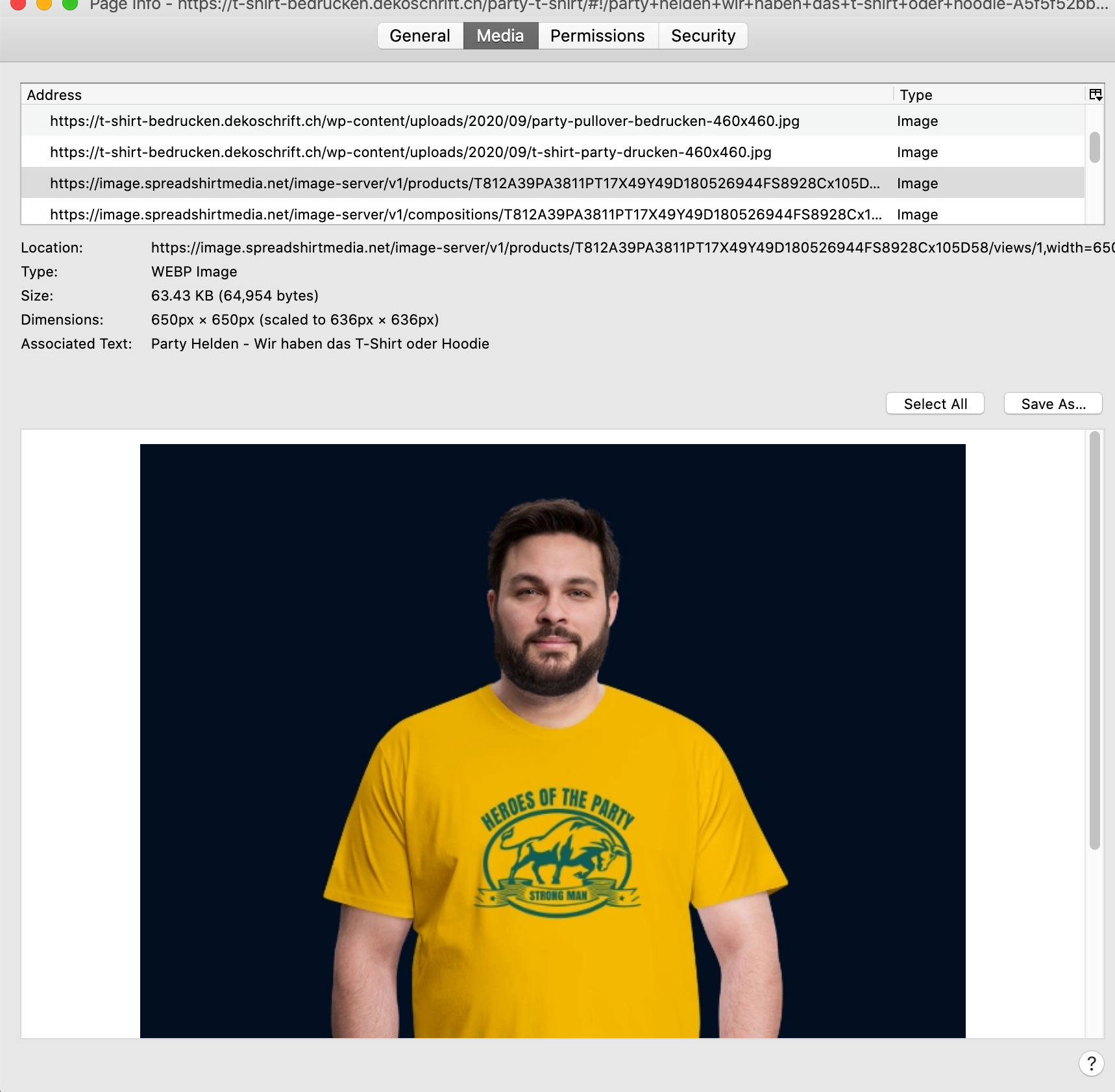Go to the Security tab

(x=703, y=36)
